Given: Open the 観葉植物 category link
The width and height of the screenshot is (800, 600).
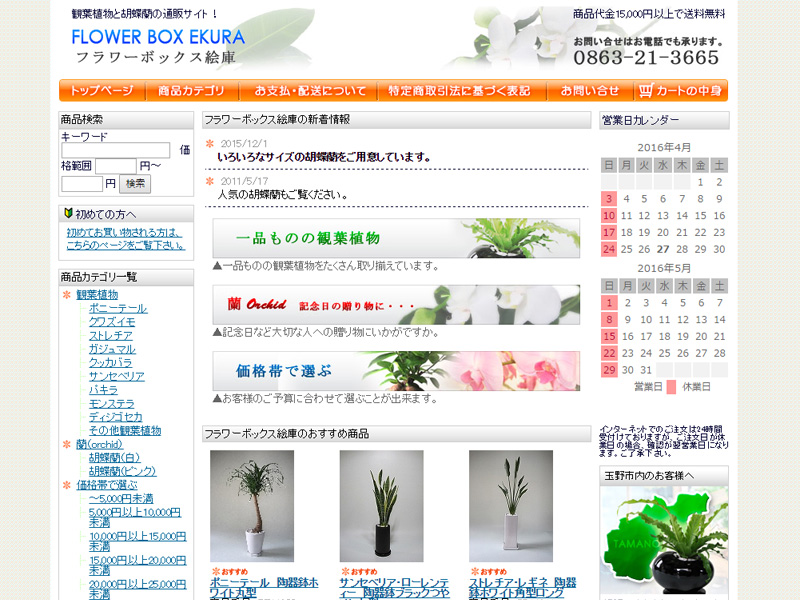Looking at the screenshot, I should (x=97, y=295).
